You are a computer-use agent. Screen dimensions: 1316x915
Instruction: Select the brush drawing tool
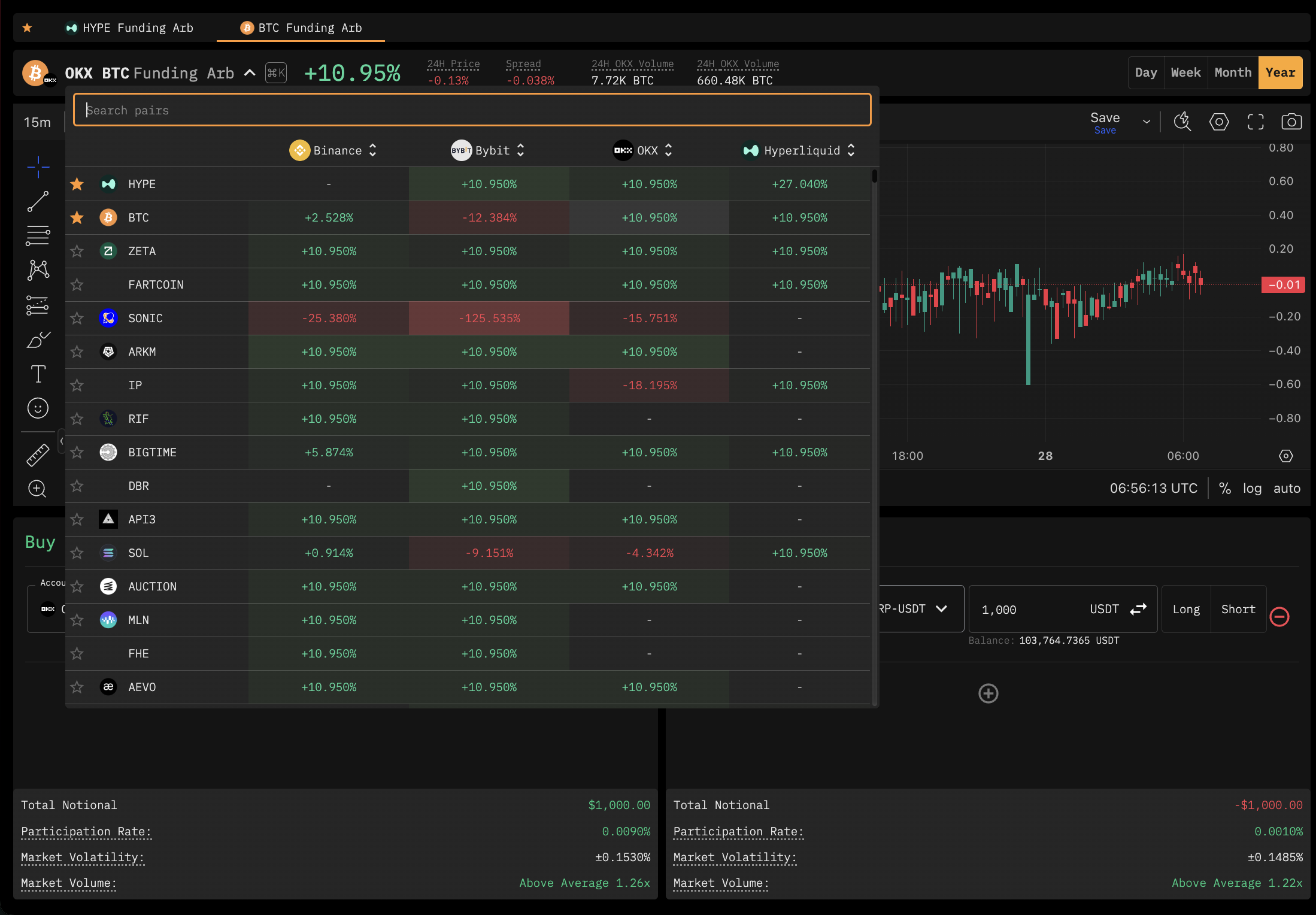pyautogui.click(x=38, y=340)
